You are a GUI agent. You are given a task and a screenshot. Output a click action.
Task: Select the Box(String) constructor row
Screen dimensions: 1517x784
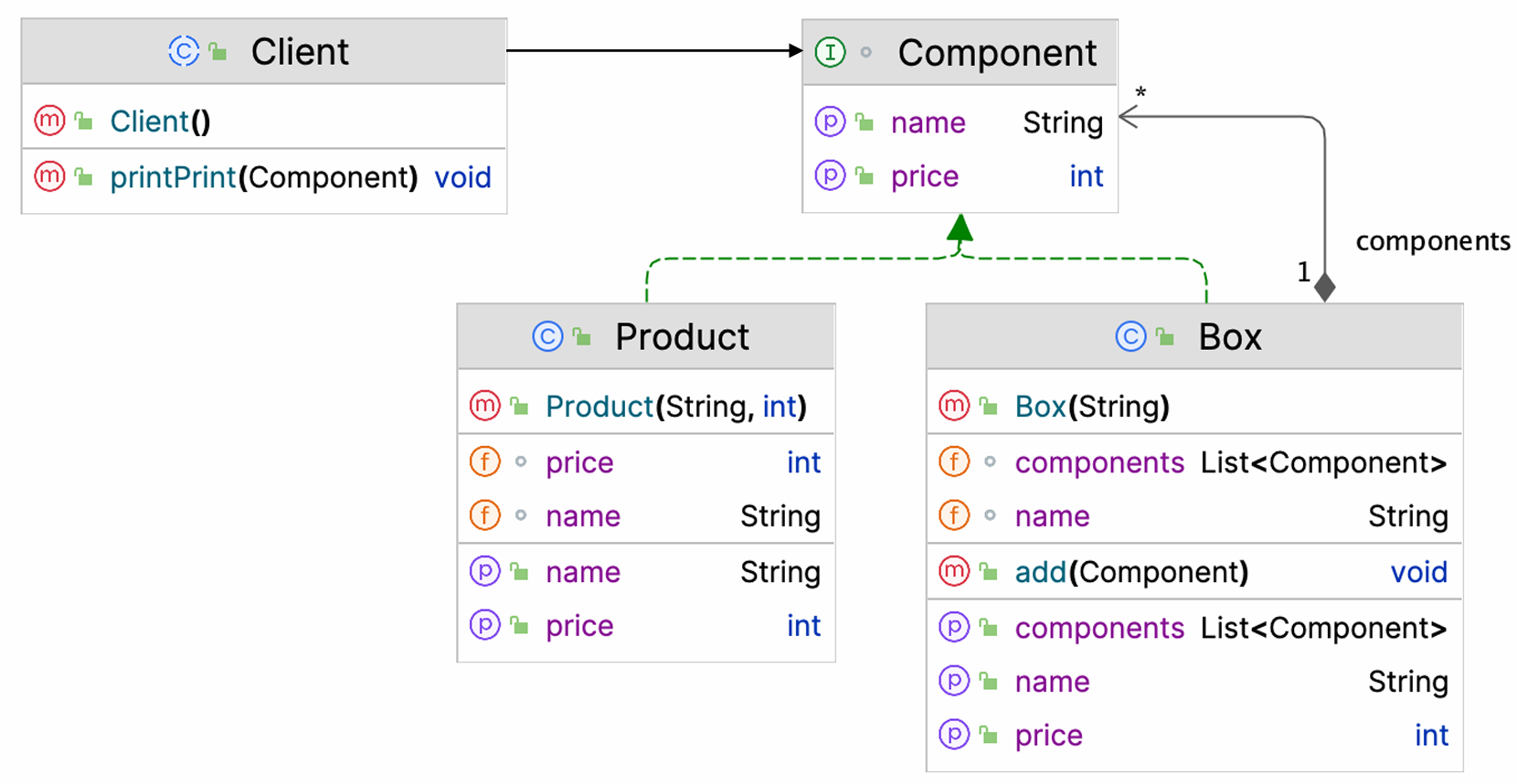pos(1092,407)
